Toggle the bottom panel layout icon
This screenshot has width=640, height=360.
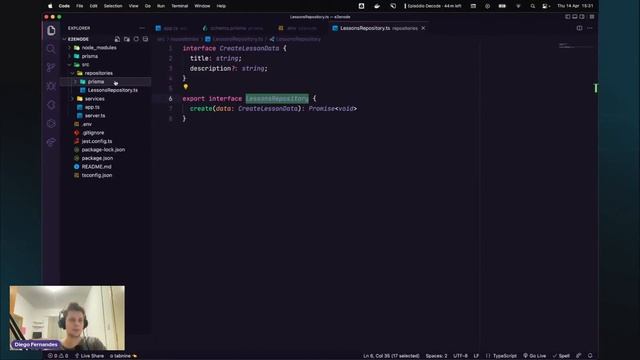(x=575, y=17)
